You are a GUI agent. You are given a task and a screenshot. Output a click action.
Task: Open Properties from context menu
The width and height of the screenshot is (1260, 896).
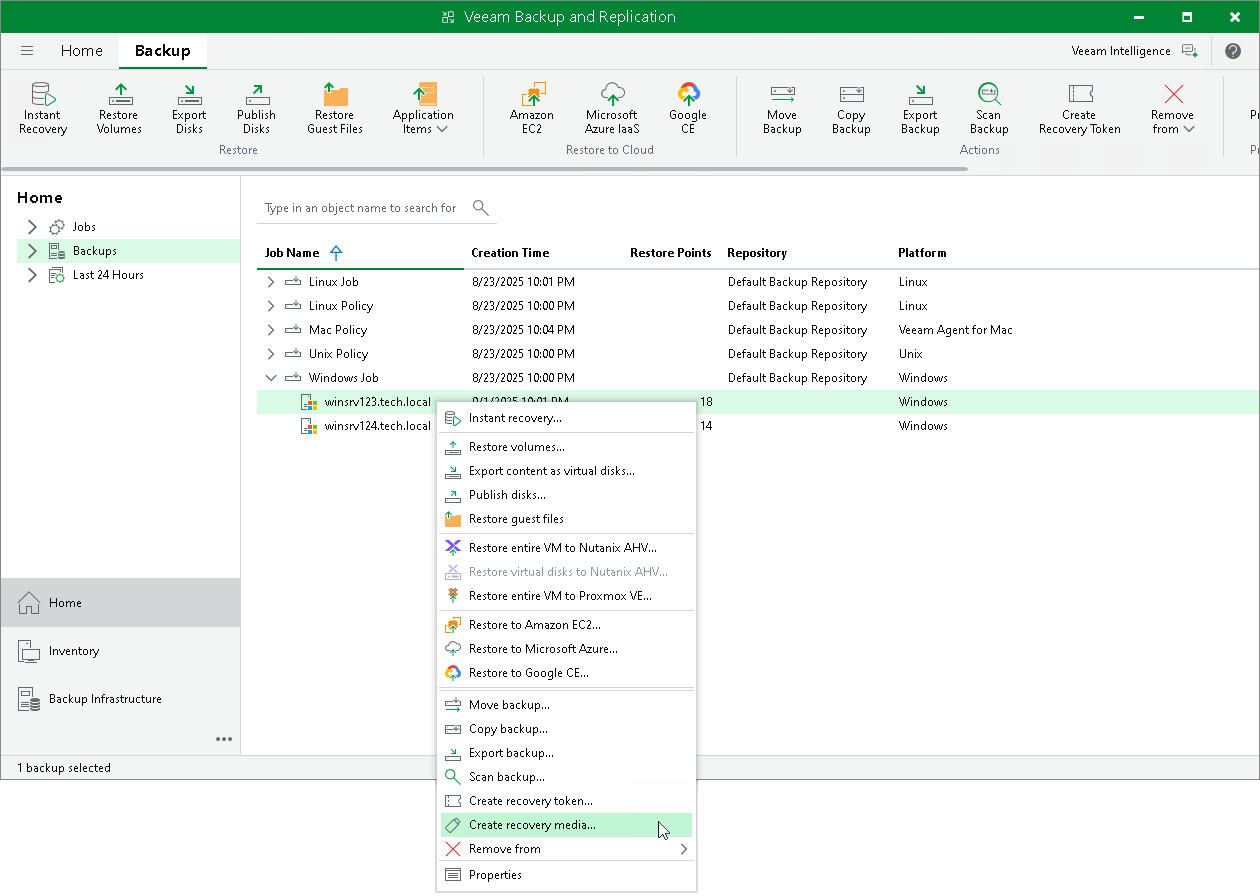tap(567, 875)
